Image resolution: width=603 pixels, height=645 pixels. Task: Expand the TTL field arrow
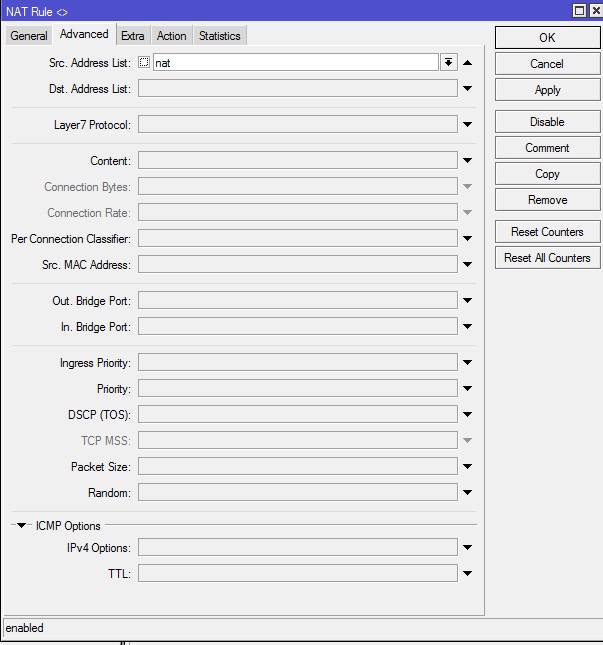467,574
